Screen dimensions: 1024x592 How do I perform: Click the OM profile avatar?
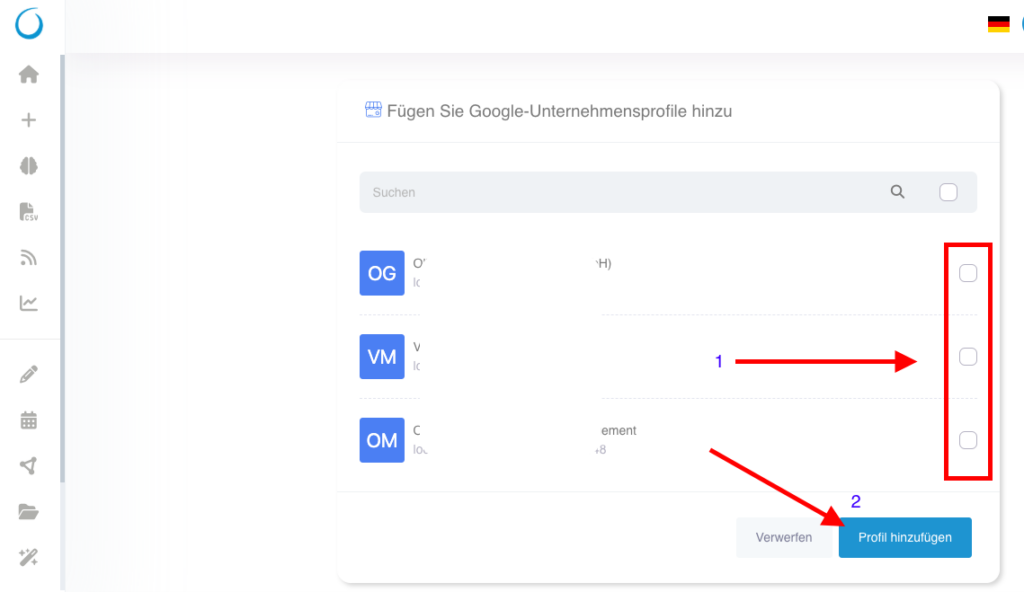click(x=382, y=440)
